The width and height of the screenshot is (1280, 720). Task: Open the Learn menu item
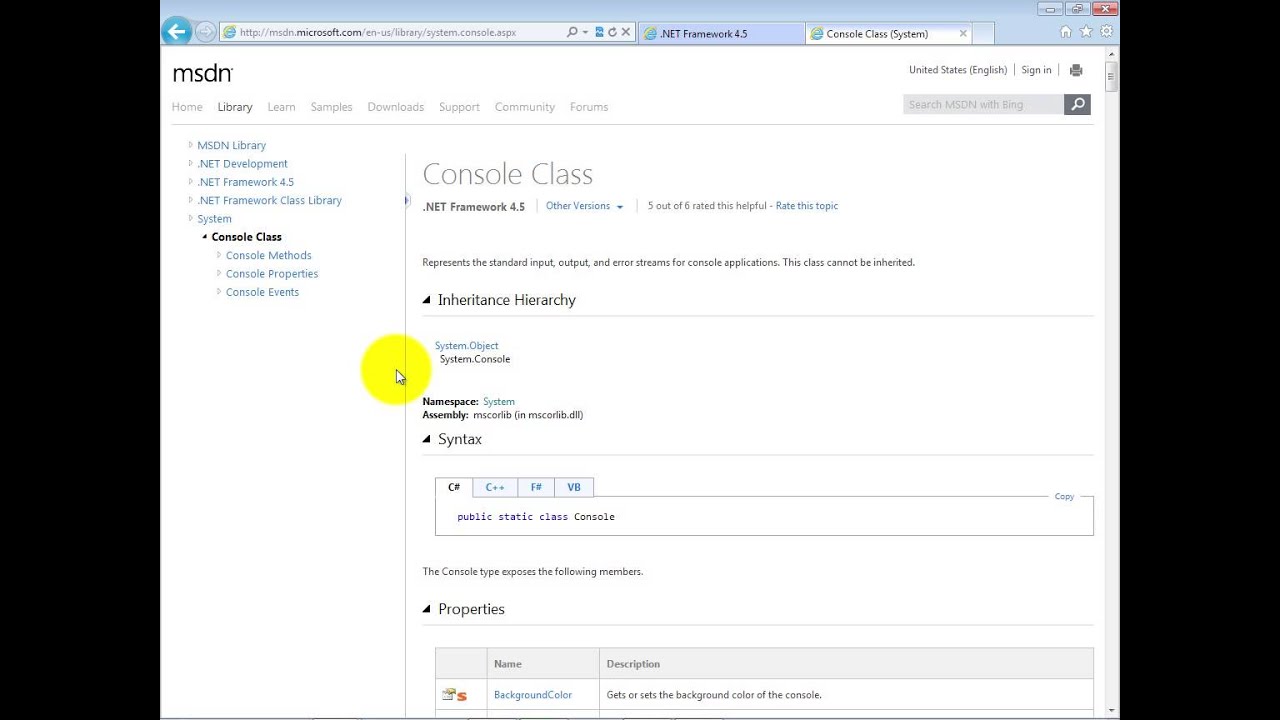click(281, 107)
